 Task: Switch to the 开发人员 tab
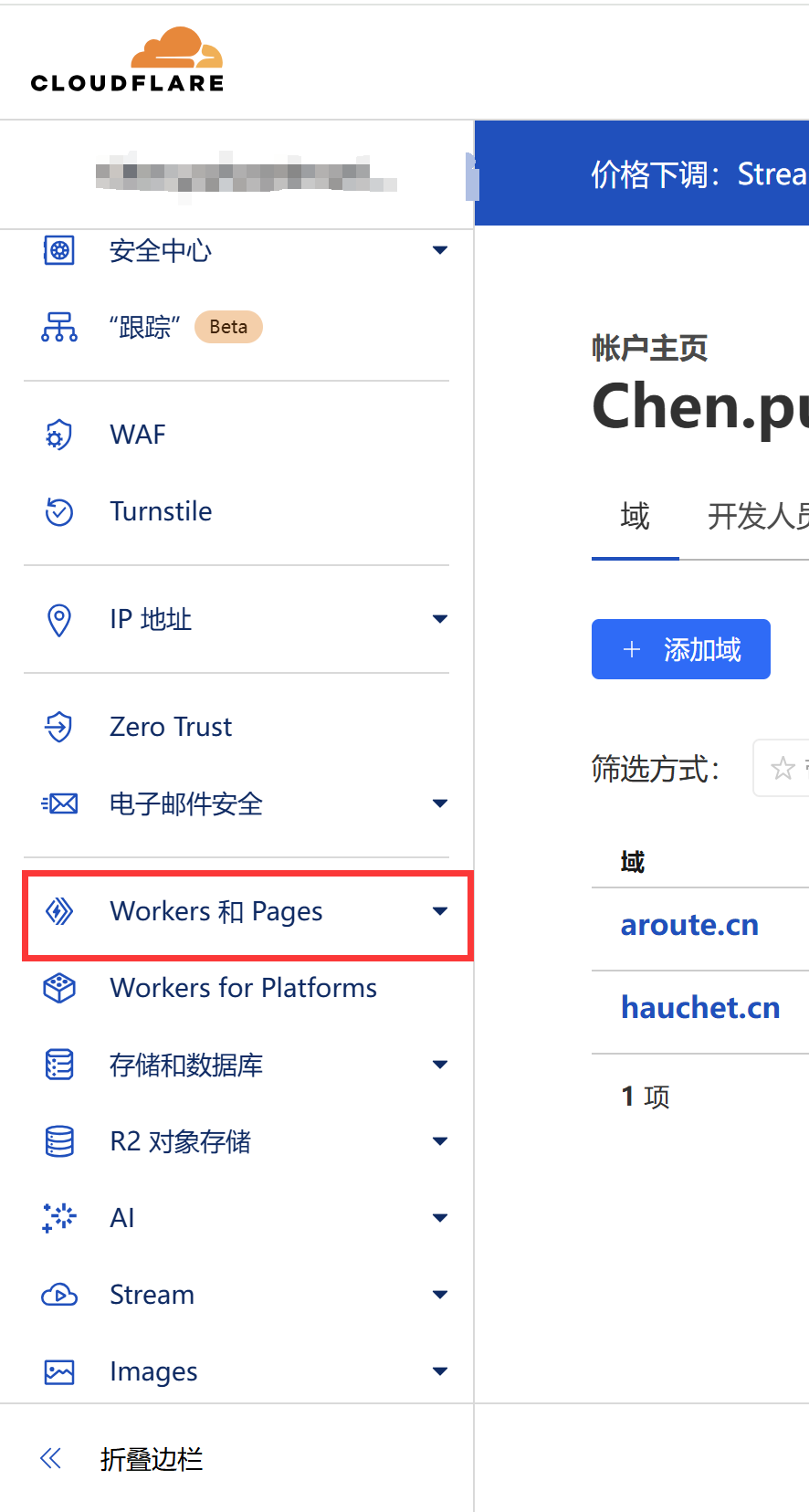click(758, 517)
